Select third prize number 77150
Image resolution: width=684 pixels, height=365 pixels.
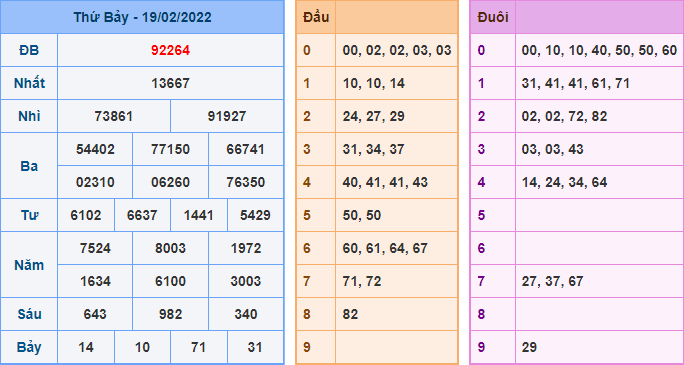pyautogui.click(x=170, y=150)
